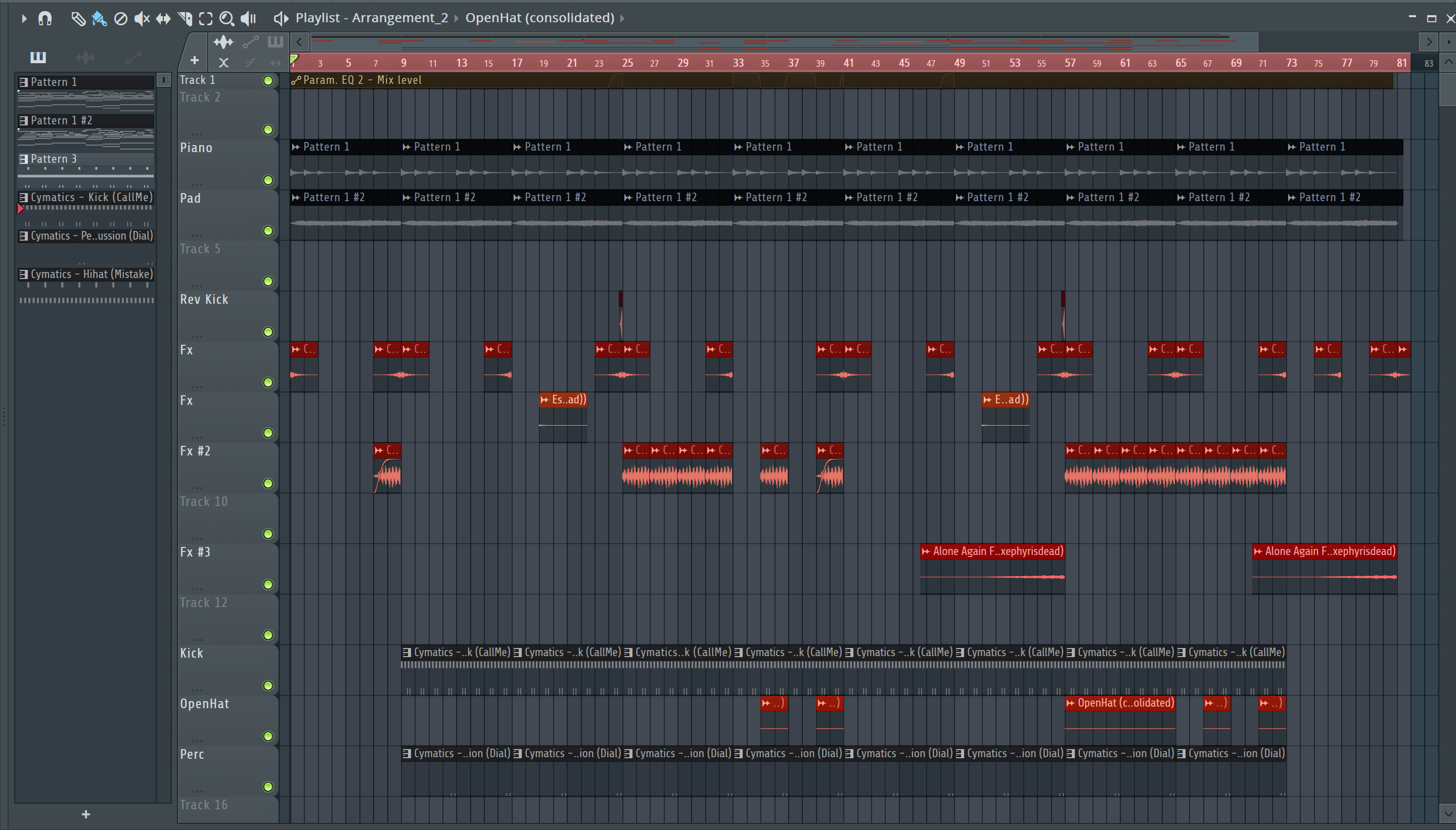The image size is (1456, 830).
Task: Click the resize arrows icon under the piano icon
Action: 276,63
